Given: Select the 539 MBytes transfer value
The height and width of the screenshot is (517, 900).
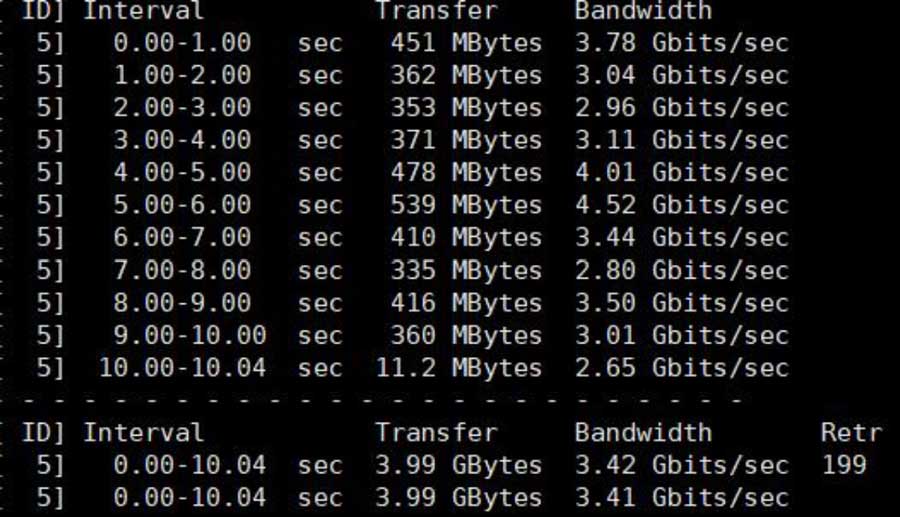Looking at the screenshot, I should [466, 205].
